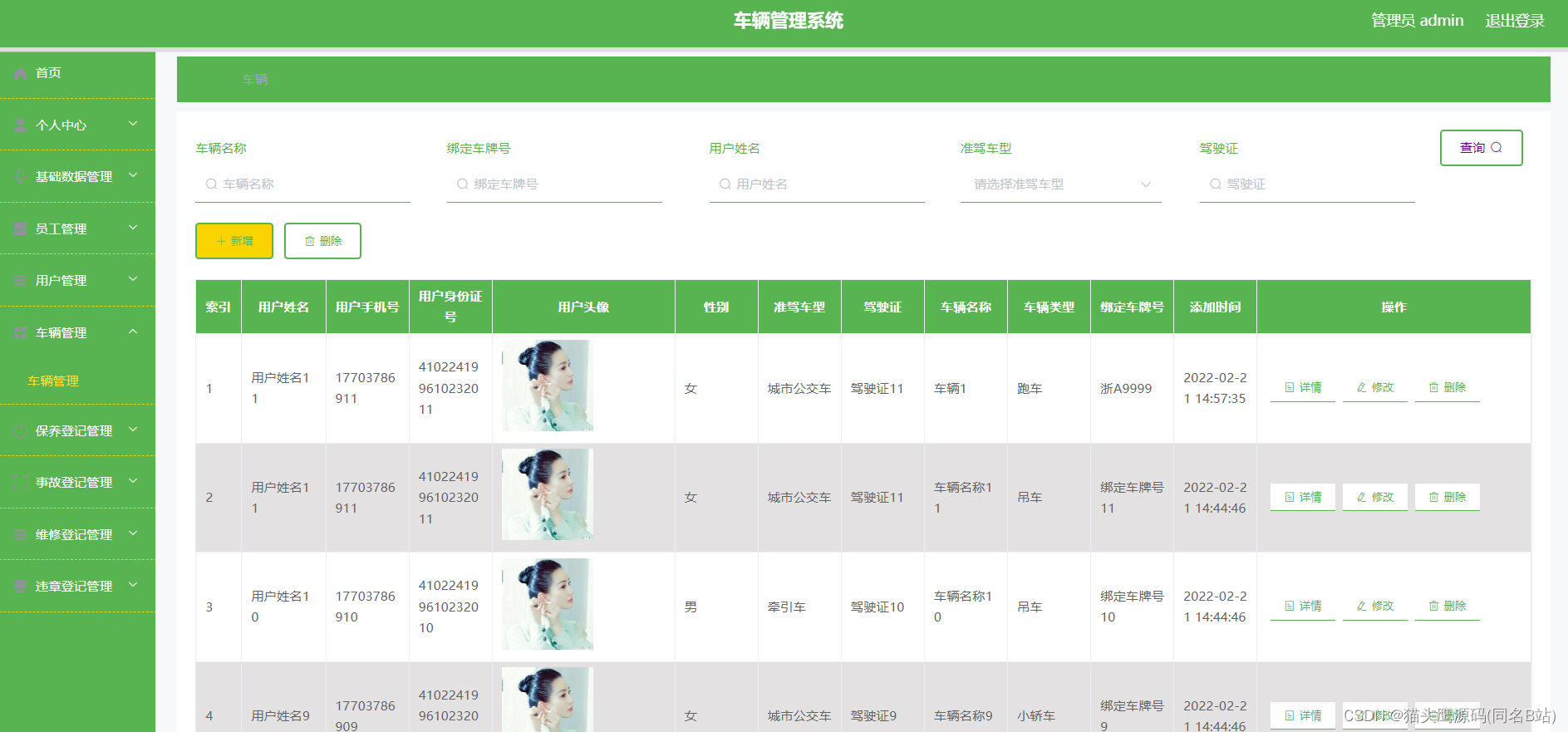This screenshot has width=1568, height=732.
Task: Click the search icon in 驾驶证 field
Action: point(1216,184)
